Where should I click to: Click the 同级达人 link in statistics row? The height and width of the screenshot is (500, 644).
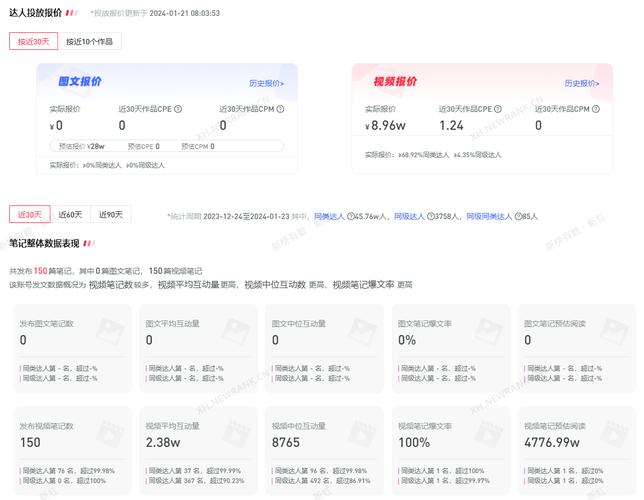click(408, 216)
